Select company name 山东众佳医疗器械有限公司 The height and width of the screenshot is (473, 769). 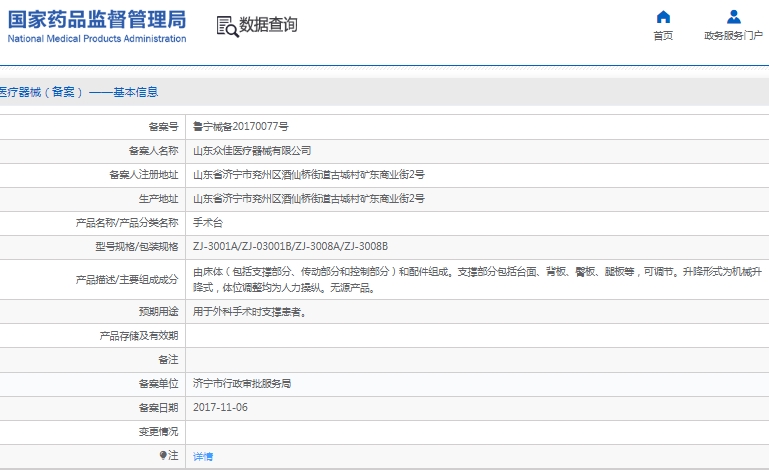point(252,151)
